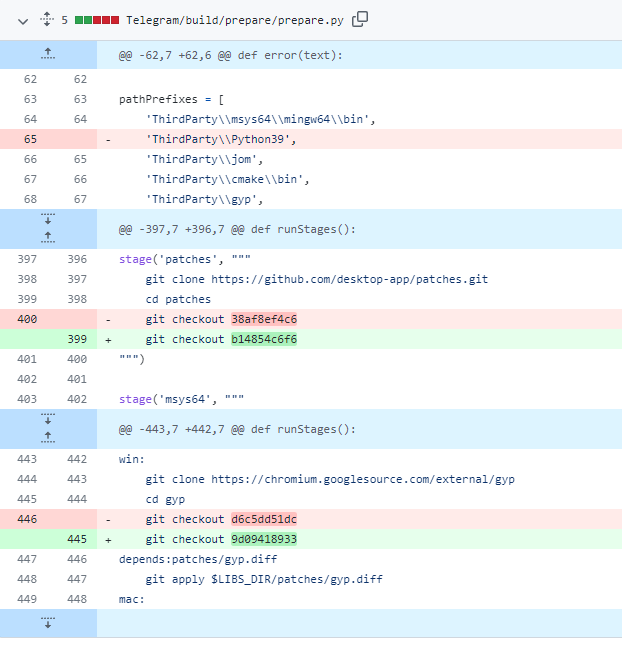This screenshot has height=646, width=622.
Task: Expand up arrow in the -443,7 hunk header
Action: tap(48, 438)
